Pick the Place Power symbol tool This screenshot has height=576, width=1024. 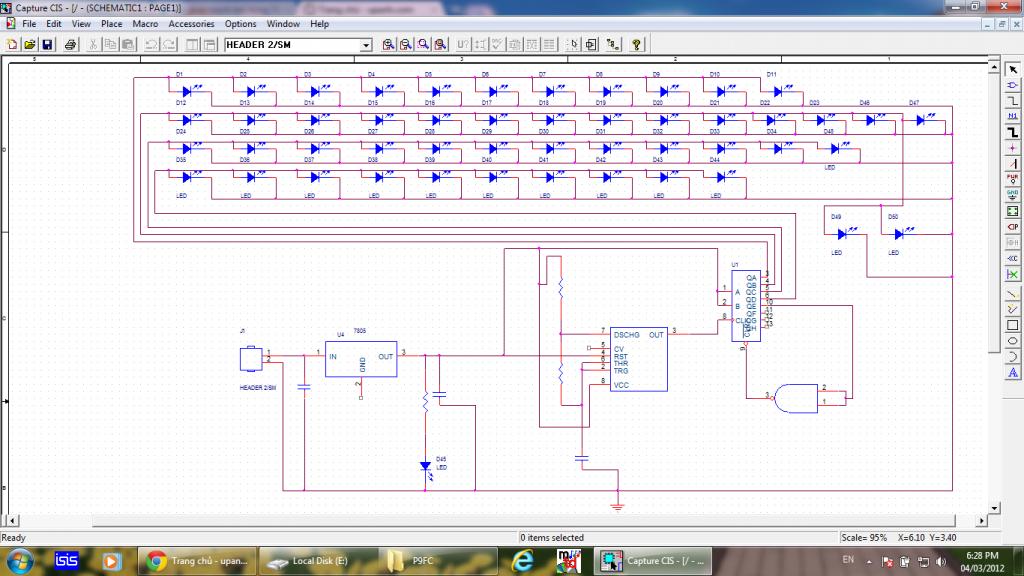point(1012,179)
